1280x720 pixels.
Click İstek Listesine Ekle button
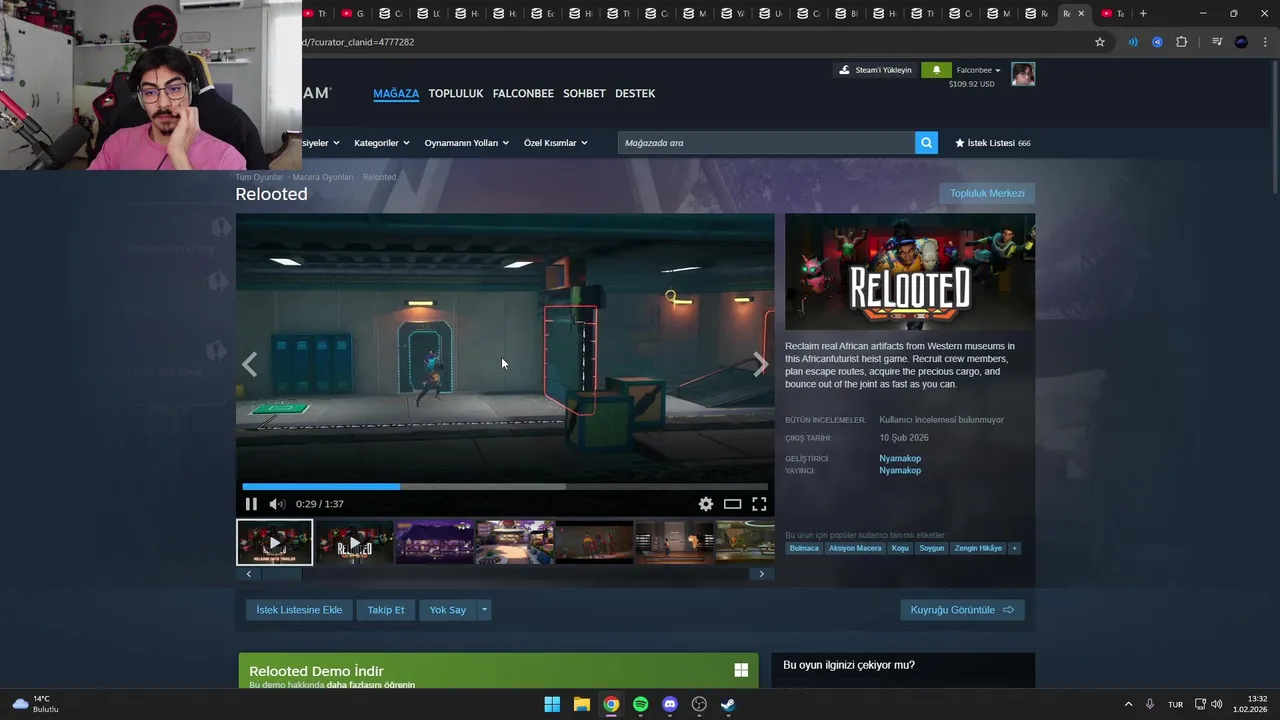pyautogui.click(x=299, y=610)
